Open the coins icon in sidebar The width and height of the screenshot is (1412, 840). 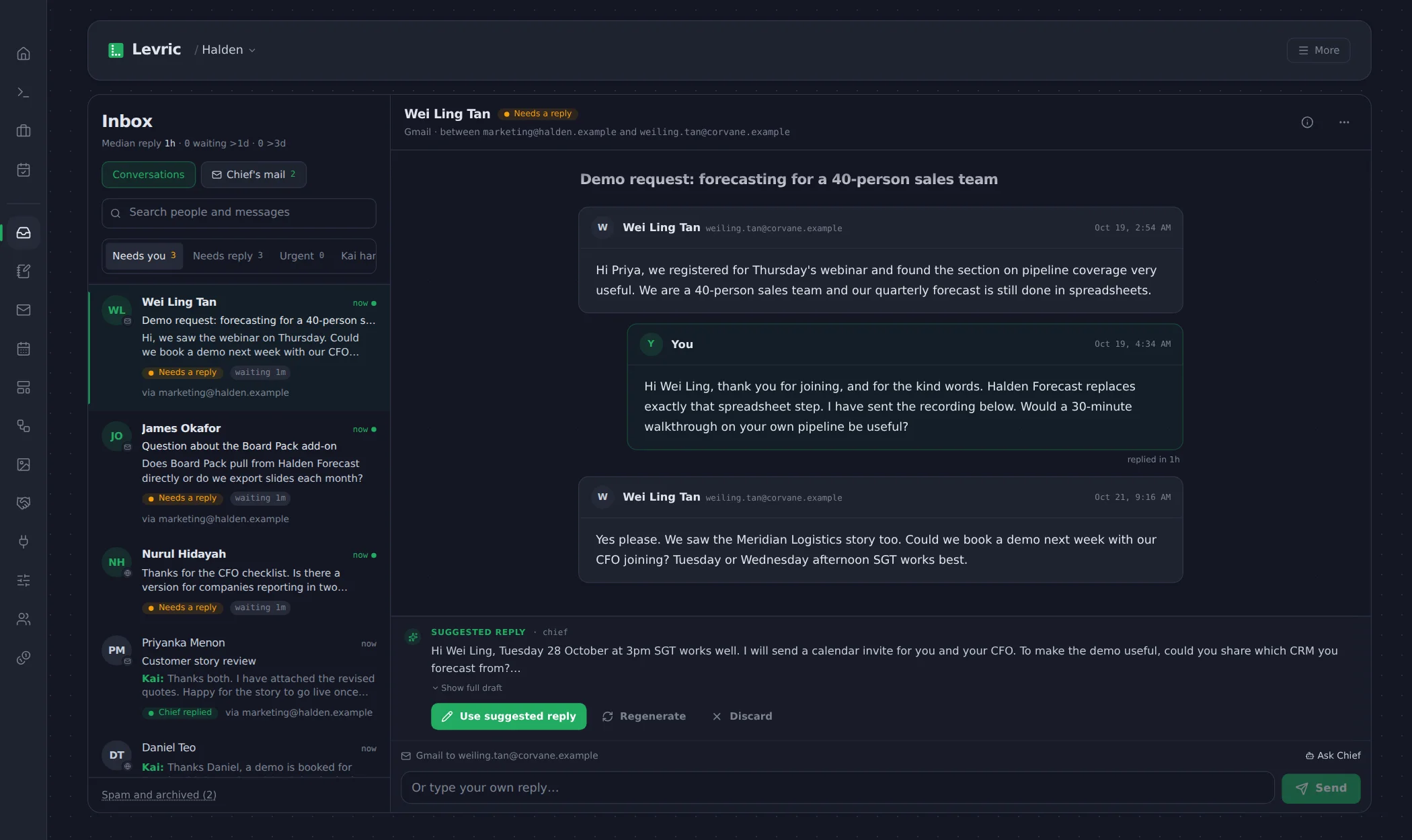pos(24,657)
